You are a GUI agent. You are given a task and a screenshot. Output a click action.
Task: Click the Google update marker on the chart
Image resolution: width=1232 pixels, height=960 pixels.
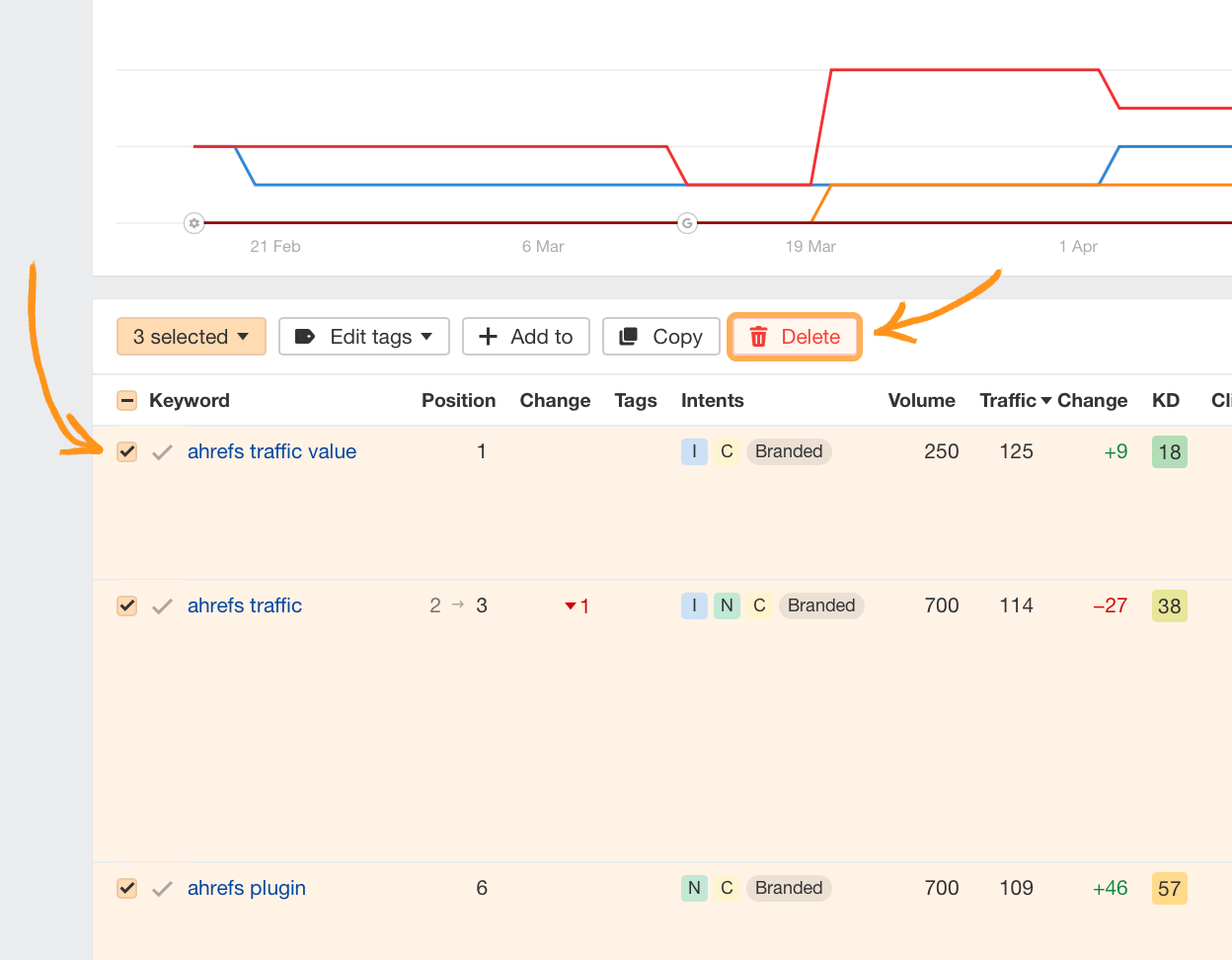click(x=687, y=223)
